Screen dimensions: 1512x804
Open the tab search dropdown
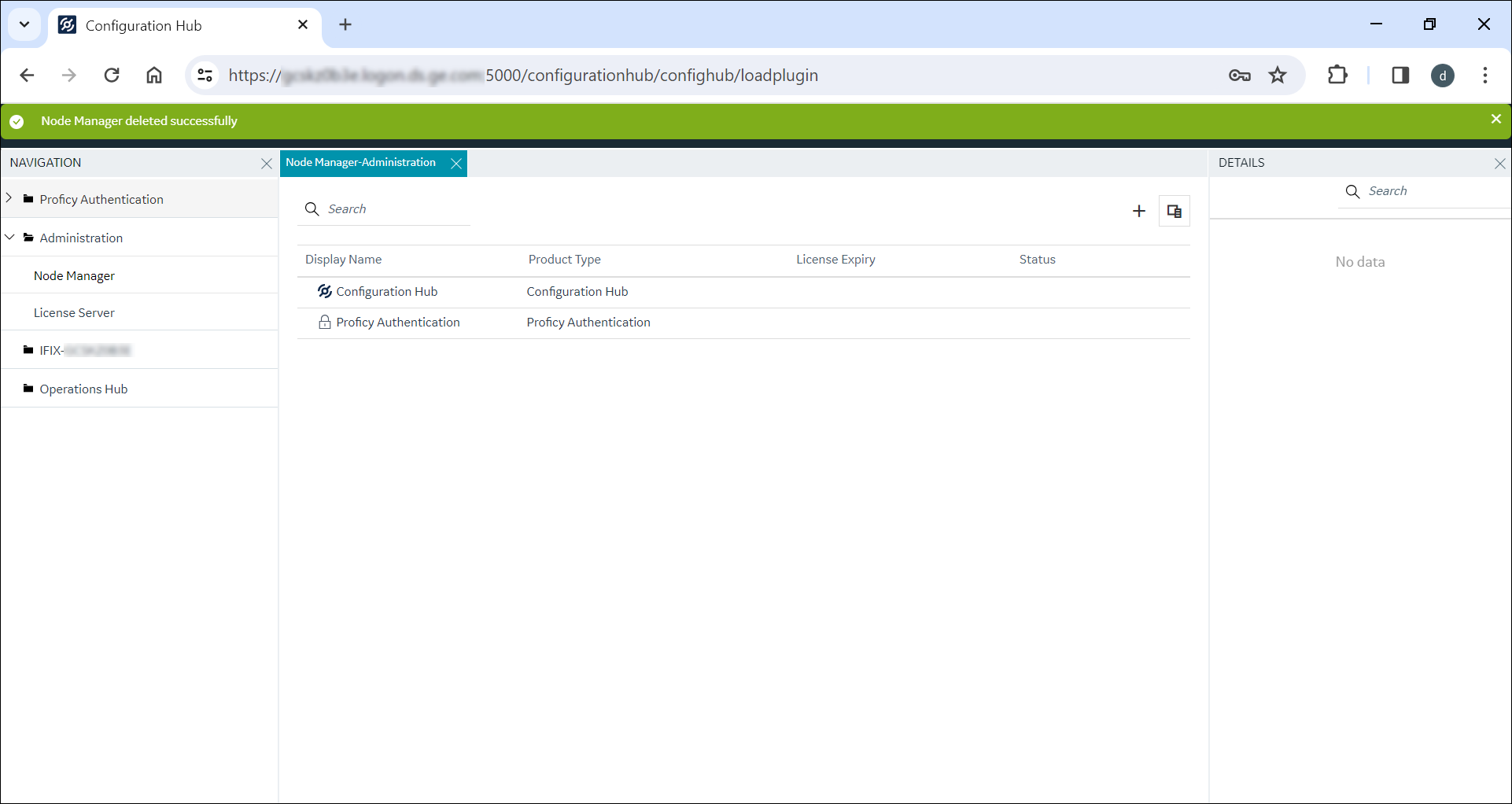(24, 24)
